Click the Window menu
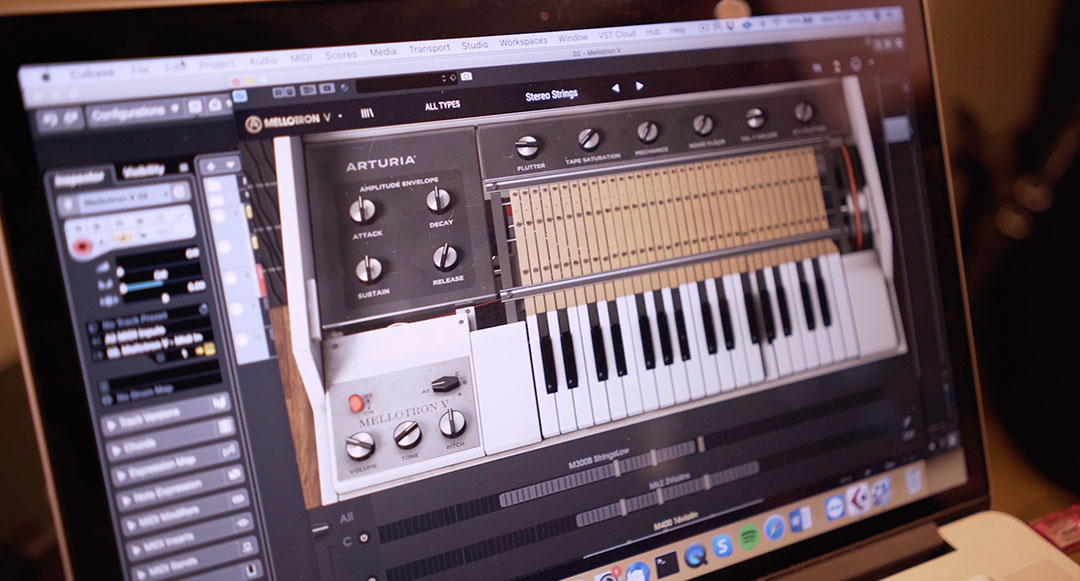Screen dimensions: 1080x581 coord(572,38)
